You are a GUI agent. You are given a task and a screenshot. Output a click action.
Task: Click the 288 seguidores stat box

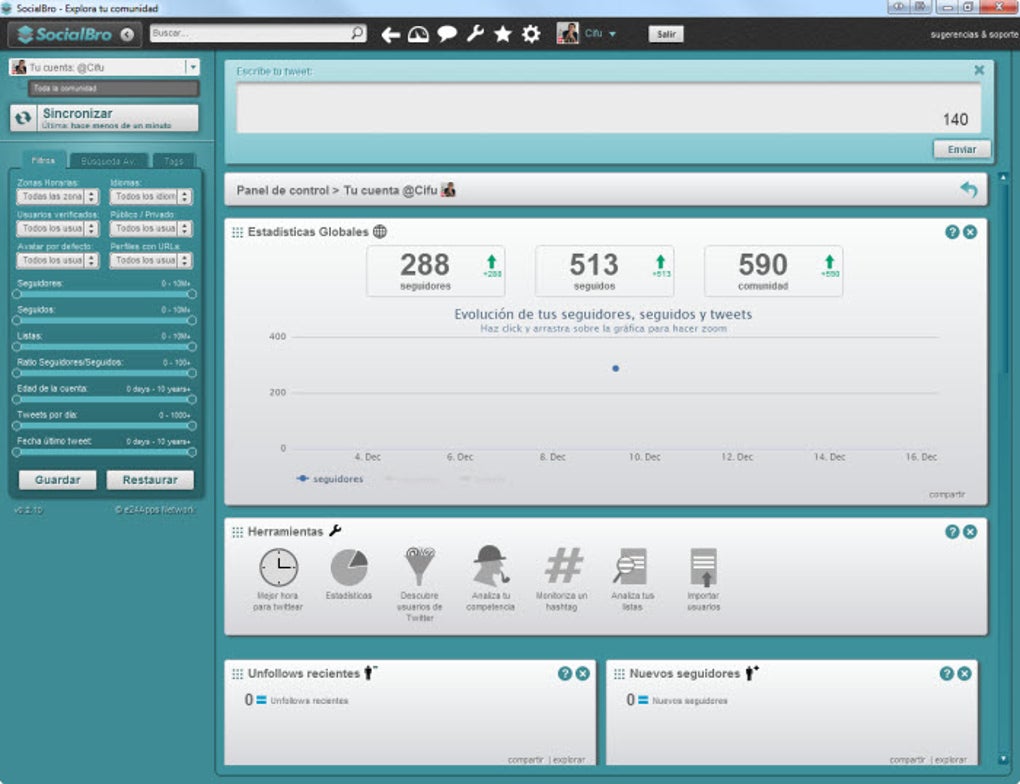[436, 271]
